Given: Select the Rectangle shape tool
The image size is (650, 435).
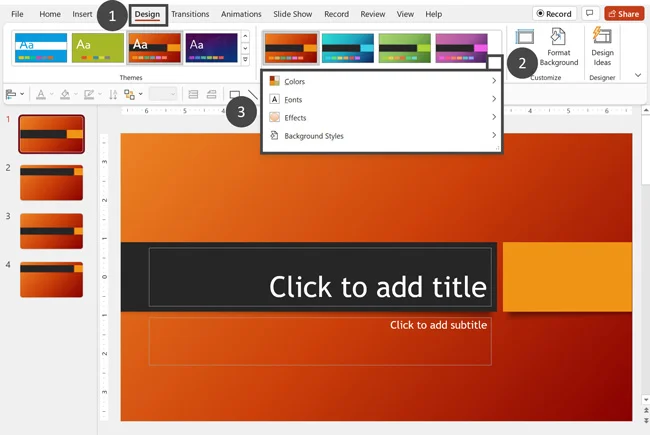Looking at the screenshot, I should (x=235, y=95).
